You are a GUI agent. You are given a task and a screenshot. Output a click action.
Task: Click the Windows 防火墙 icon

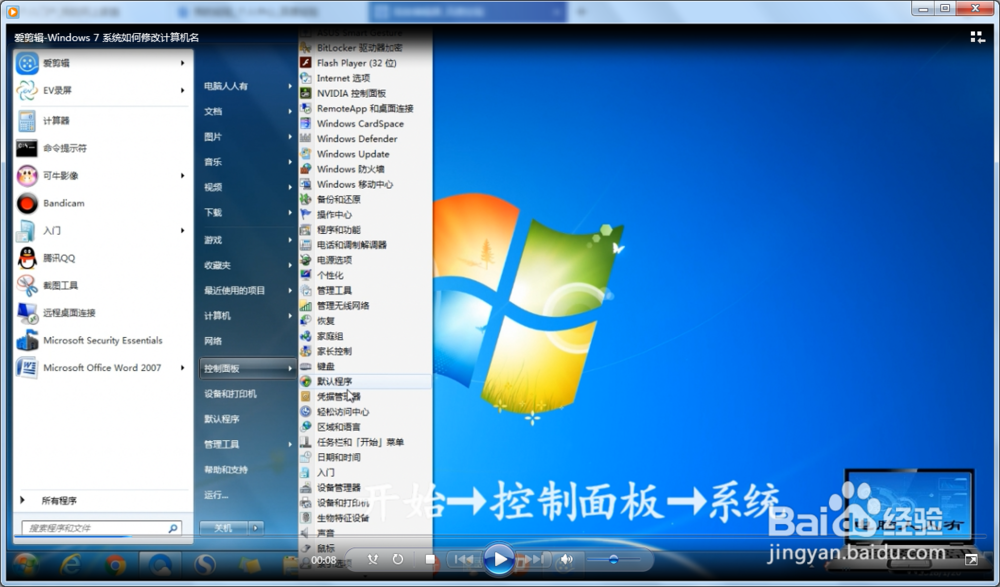coord(306,169)
